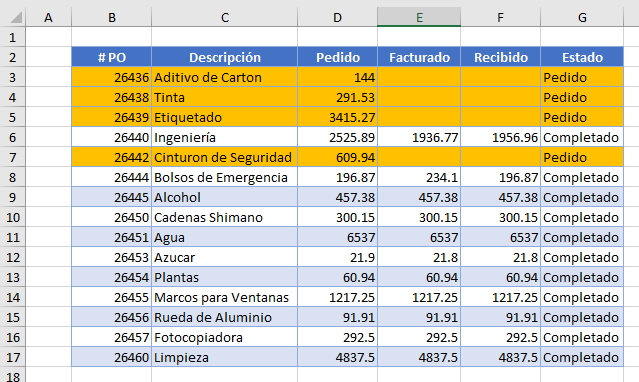Screen dimensions: 639x382
Task: Select 'Bolsos de Emergencia' cell
Action: click(225, 177)
